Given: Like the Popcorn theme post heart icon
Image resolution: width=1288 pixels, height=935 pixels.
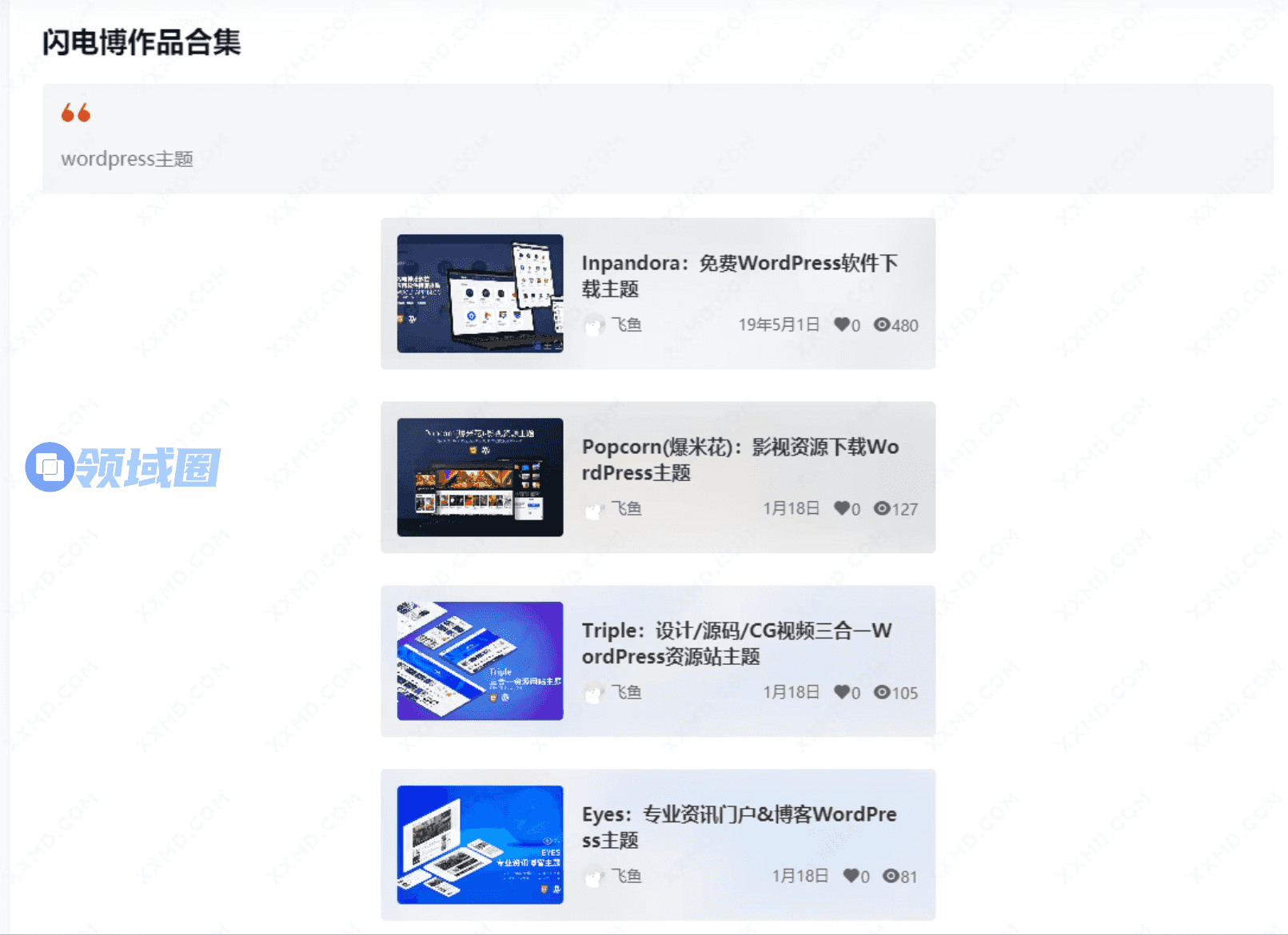Looking at the screenshot, I should [x=841, y=508].
